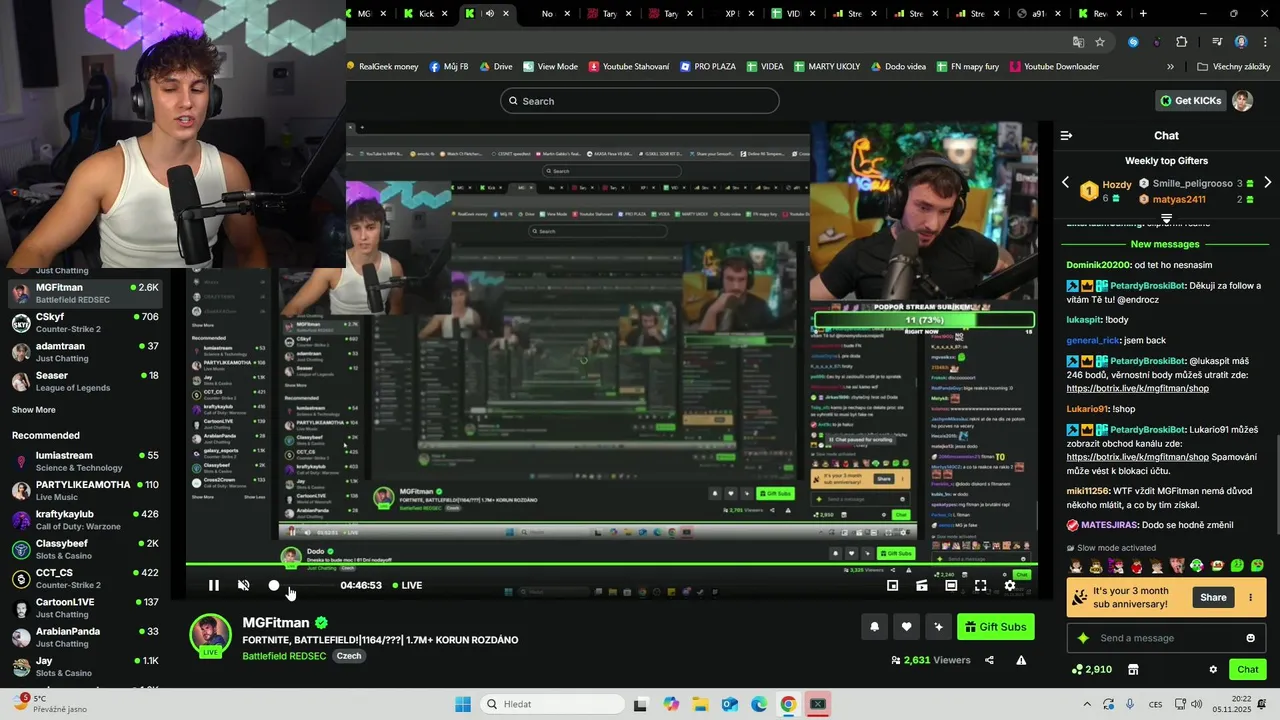The image size is (1280, 720).
Task: Open Youtube Downloader bookmark
Action: 1054,67
